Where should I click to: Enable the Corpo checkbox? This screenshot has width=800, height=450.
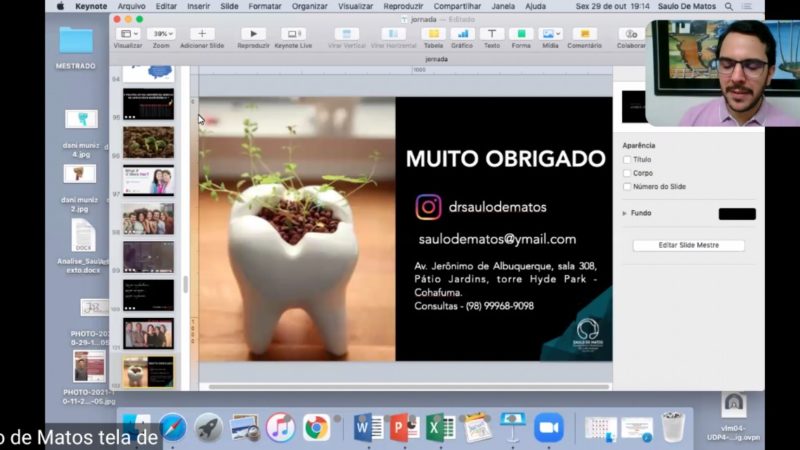(x=627, y=173)
